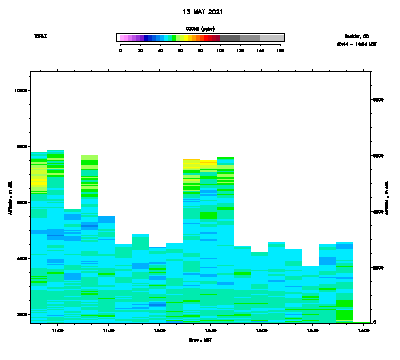This screenshot has height=360, width=400.
Task: Click the yellow patch in the first data column
Action: tap(39, 180)
